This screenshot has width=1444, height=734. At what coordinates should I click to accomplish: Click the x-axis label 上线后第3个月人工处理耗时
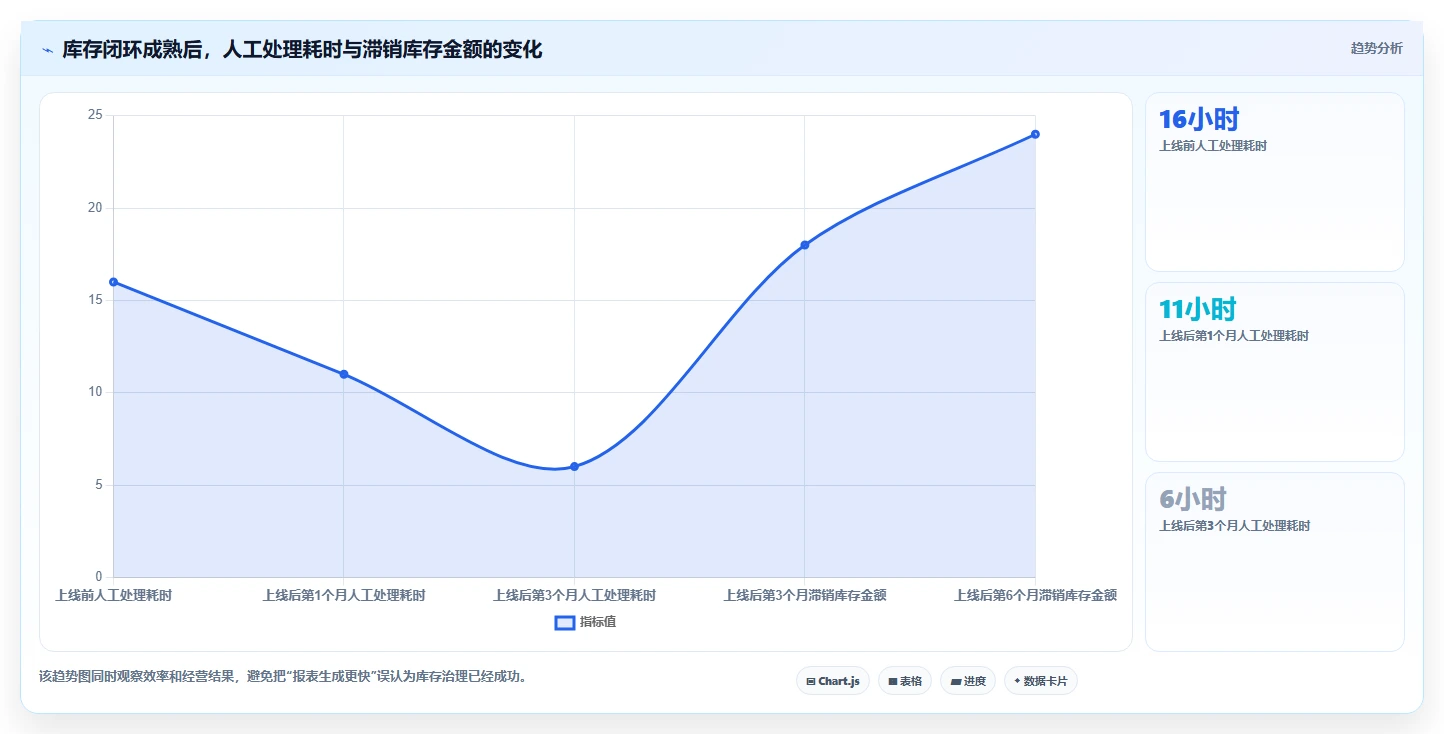[574, 595]
